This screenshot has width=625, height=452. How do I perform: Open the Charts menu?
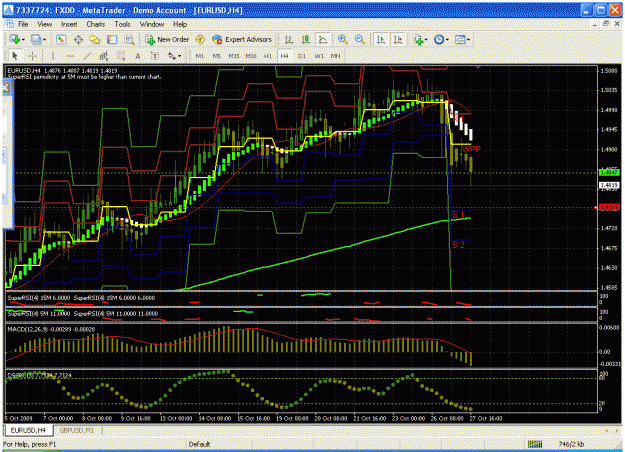tap(96, 24)
